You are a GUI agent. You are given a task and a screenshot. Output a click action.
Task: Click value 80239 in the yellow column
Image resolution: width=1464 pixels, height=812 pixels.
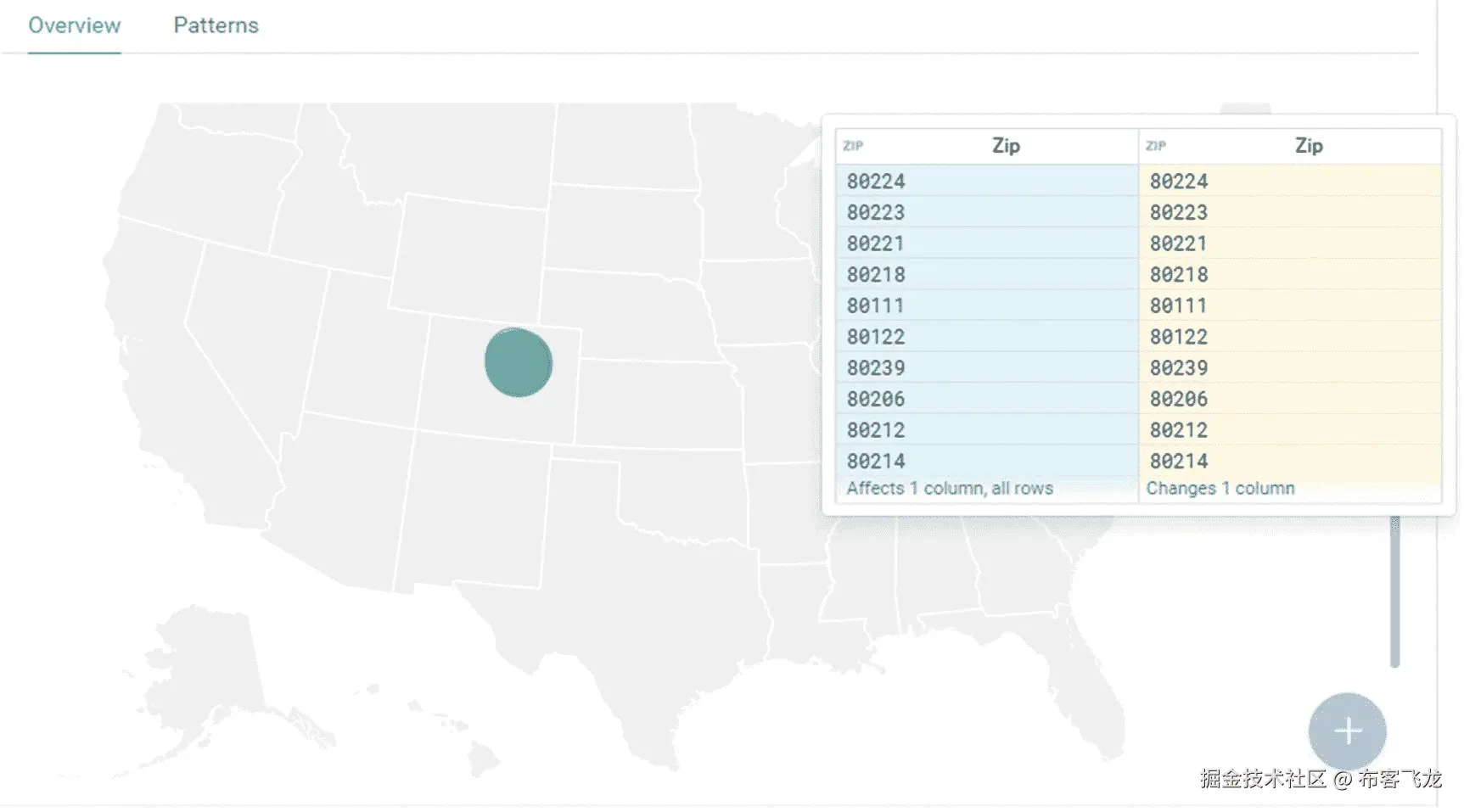[1179, 368]
